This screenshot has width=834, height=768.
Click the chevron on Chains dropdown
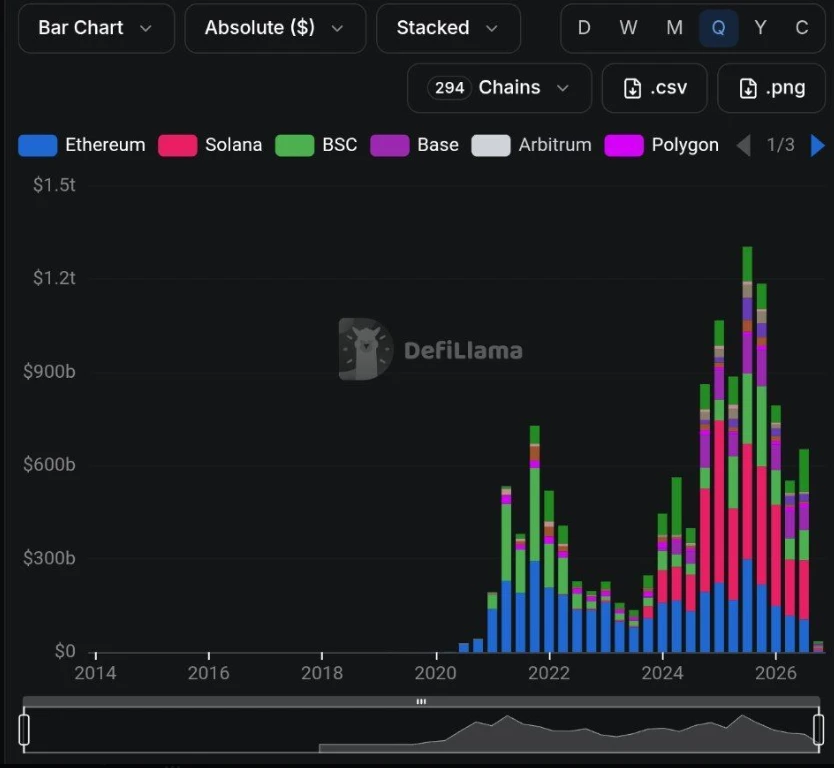(563, 88)
